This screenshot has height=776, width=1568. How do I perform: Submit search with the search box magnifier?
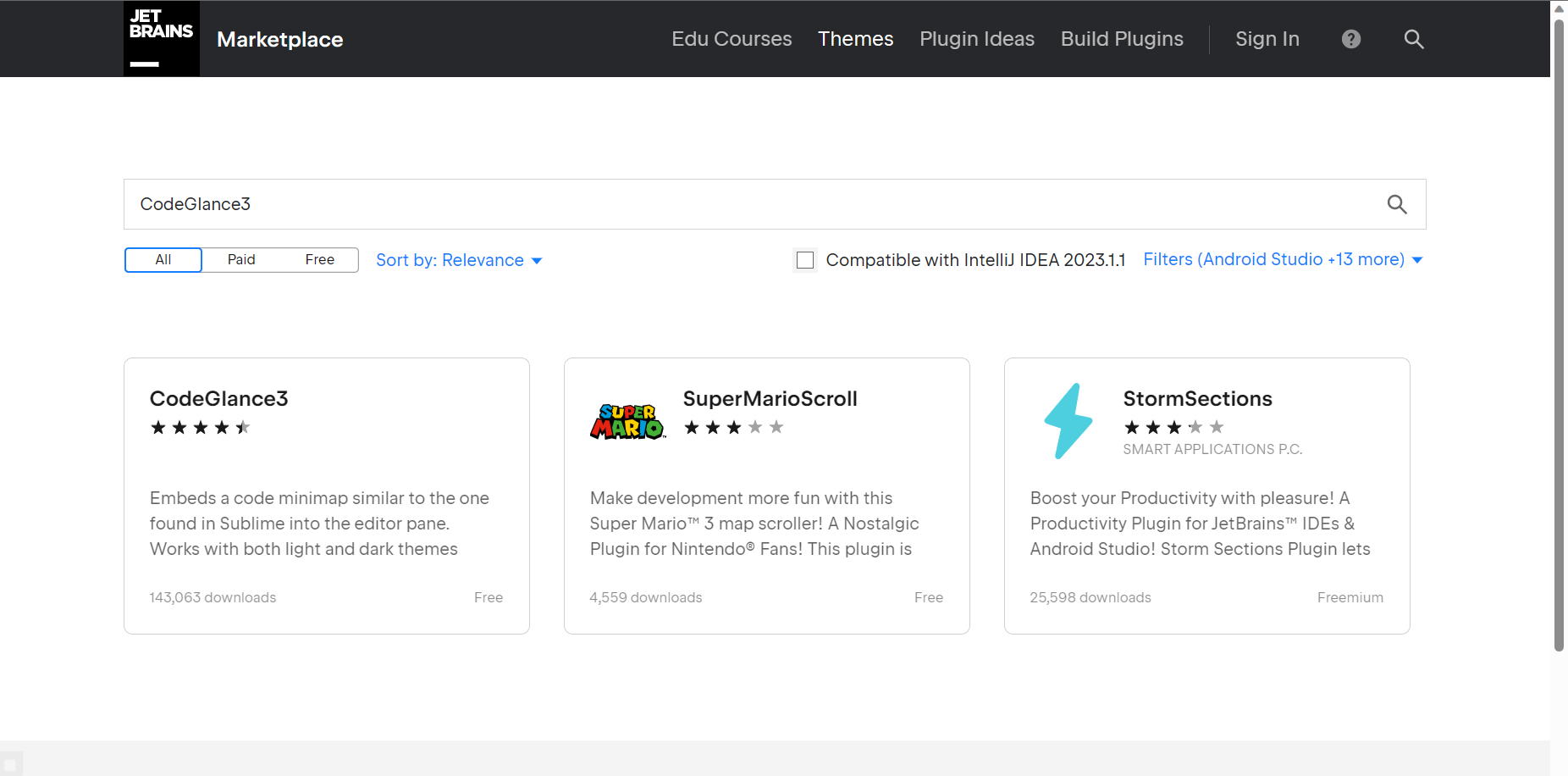tap(1397, 204)
